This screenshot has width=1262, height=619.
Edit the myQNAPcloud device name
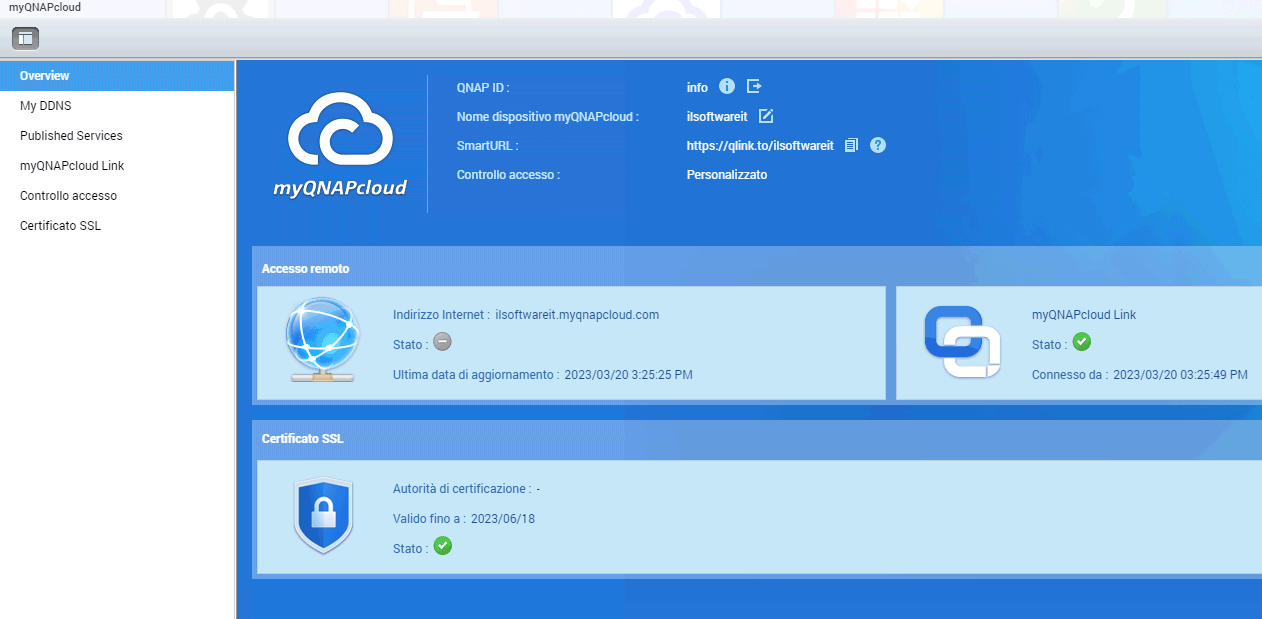coord(766,116)
